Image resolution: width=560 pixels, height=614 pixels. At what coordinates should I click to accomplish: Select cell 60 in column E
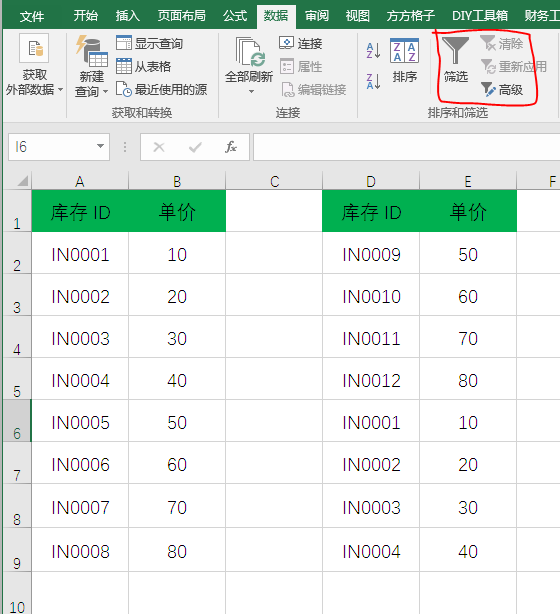tap(468, 295)
